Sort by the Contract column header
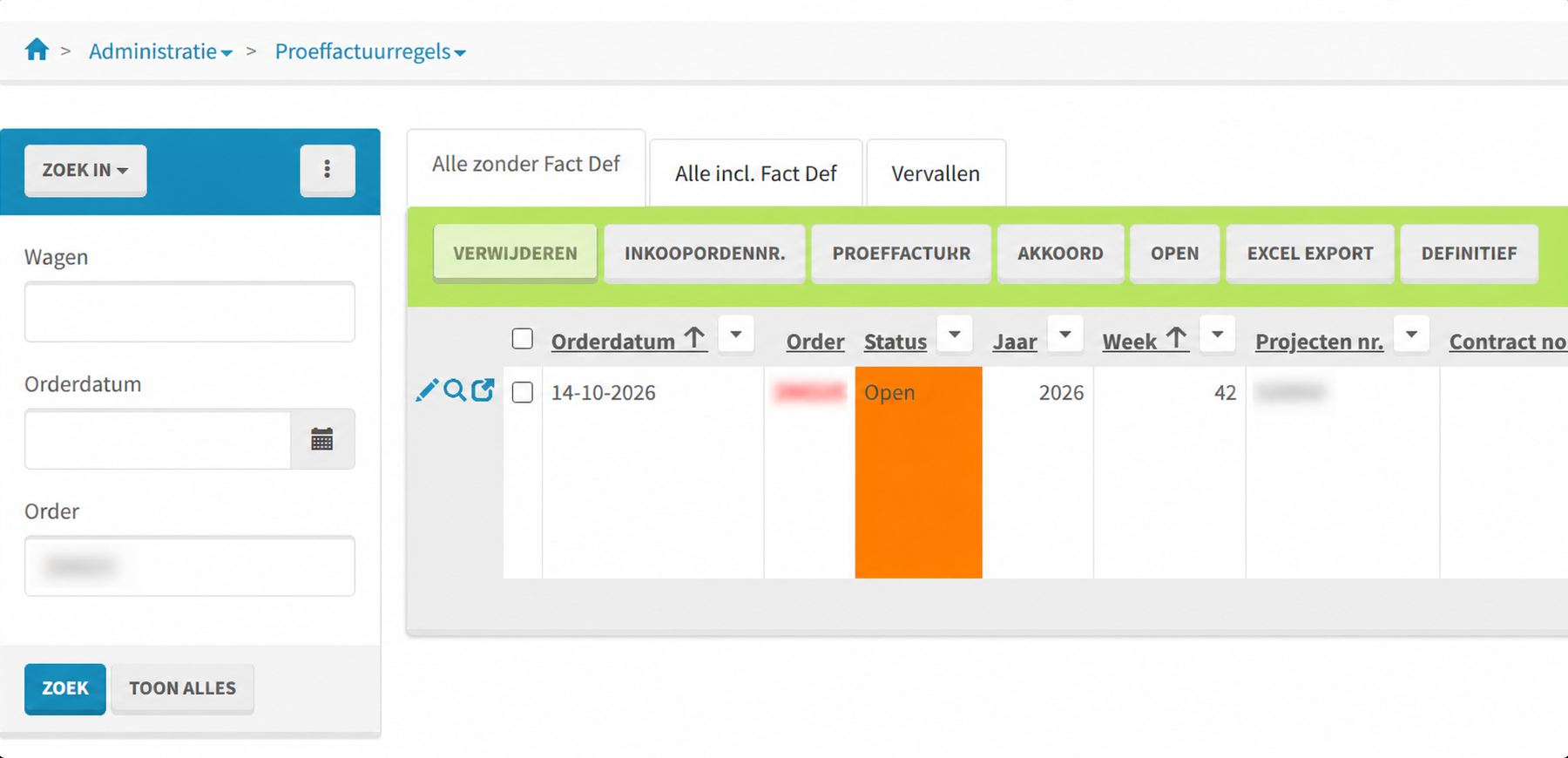 pyautogui.click(x=1508, y=342)
